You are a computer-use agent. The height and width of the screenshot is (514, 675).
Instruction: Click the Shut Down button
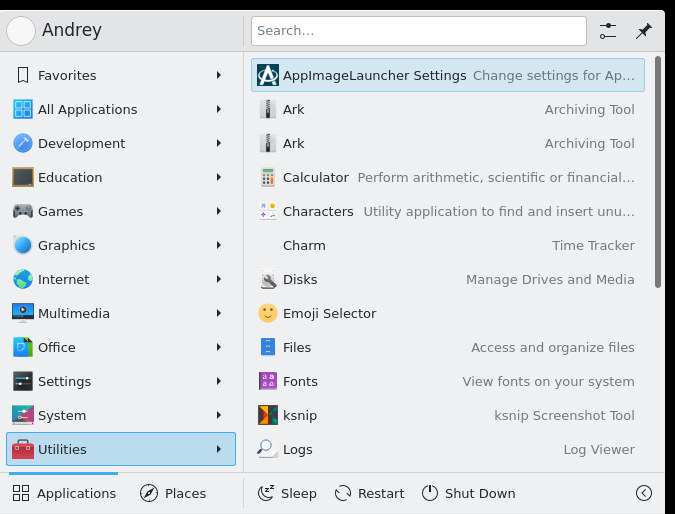[x=468, y=493]
